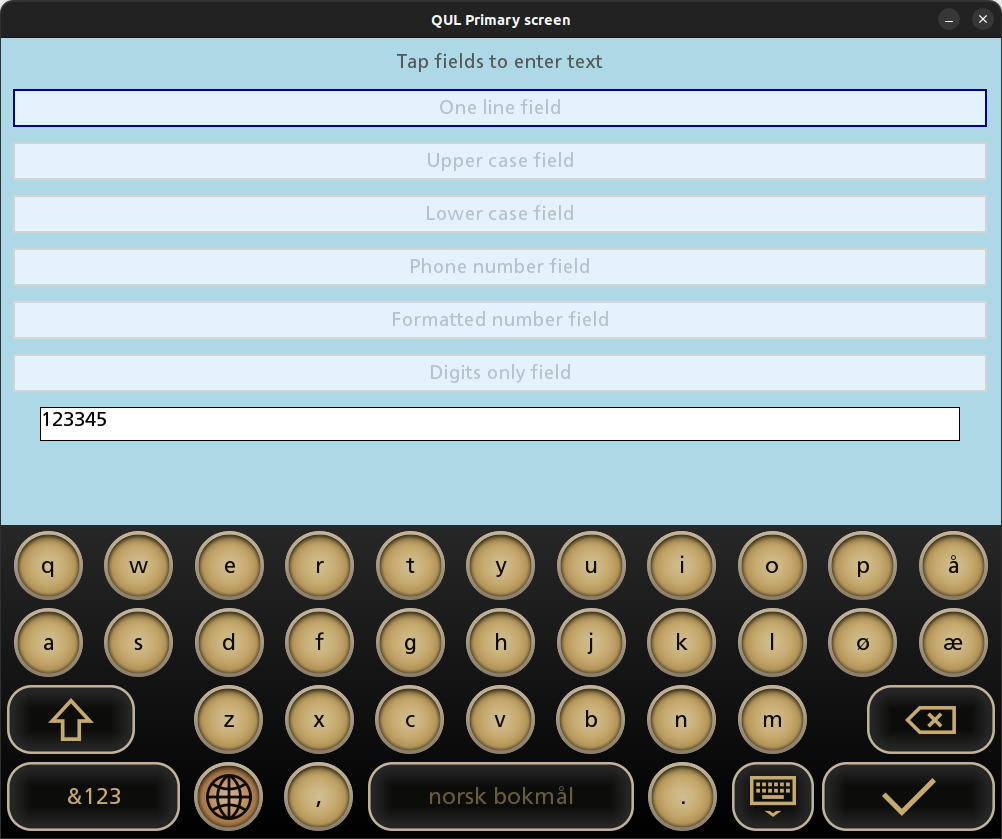
Task: Tap the Upper case field
Action: (500, 161)
